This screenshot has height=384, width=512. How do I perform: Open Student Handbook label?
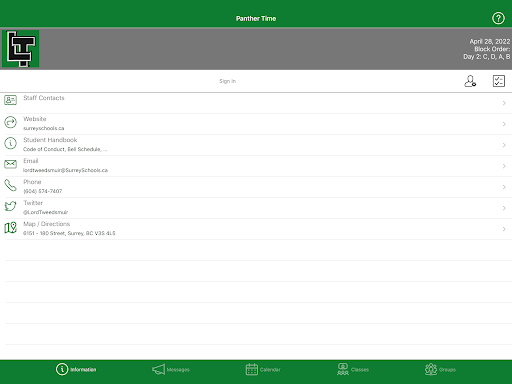50,140
